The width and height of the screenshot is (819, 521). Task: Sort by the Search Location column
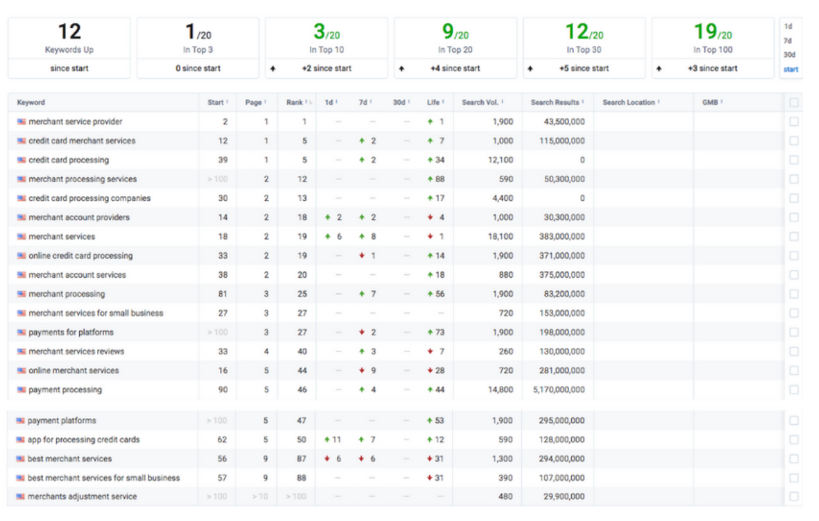(628, 102)
